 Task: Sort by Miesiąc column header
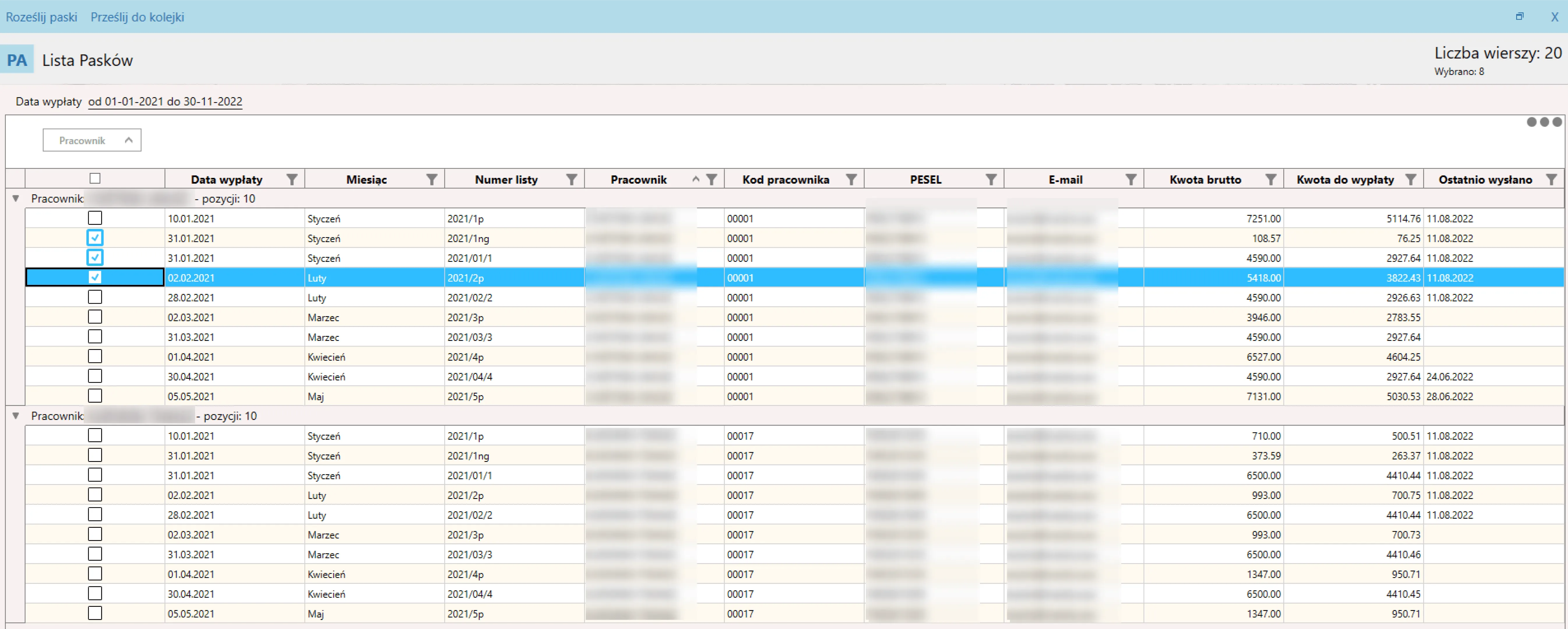tap(367, 180)
